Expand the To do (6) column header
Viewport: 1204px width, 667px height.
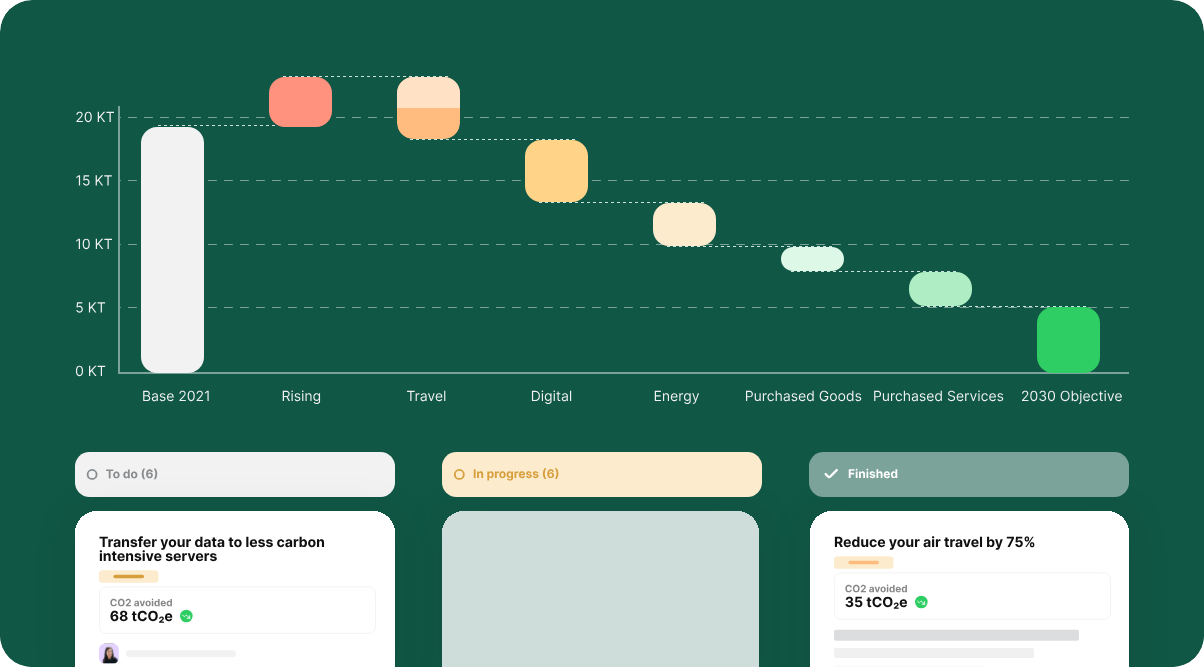234,474
